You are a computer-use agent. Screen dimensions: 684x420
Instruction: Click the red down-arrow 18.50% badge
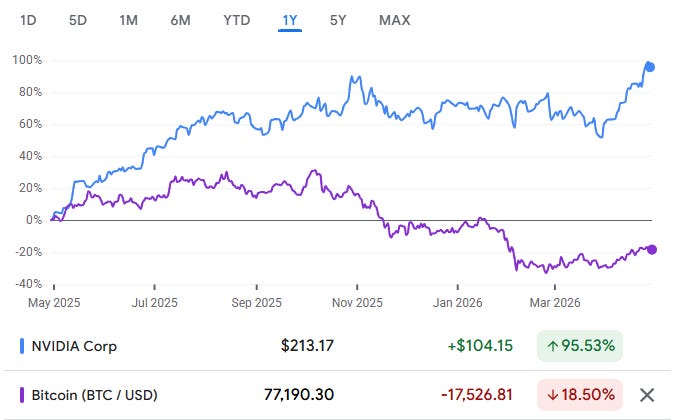[580, 395]
